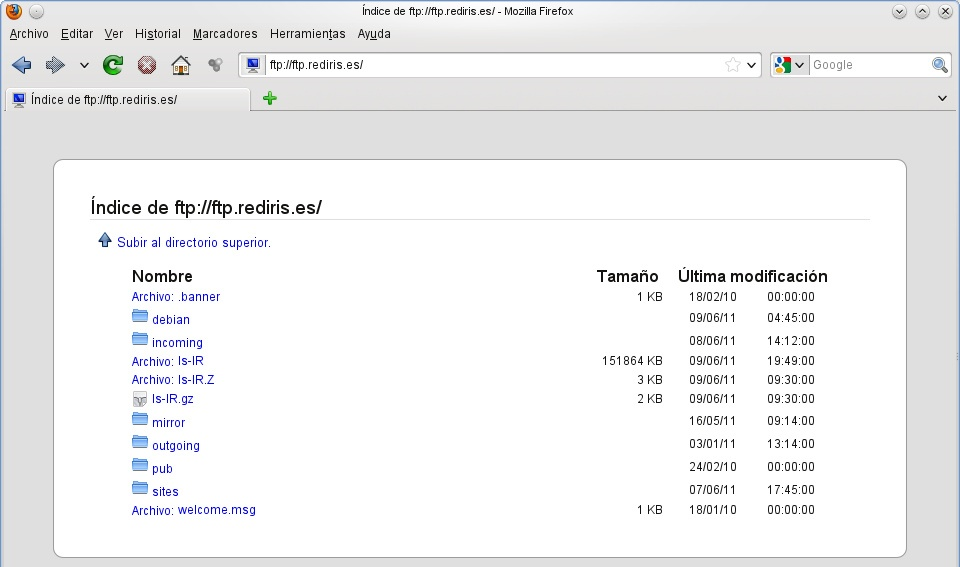Open the Herramientas menu
Image resolution: width=960 pixels, height=567 pixels.
point(307,34)
